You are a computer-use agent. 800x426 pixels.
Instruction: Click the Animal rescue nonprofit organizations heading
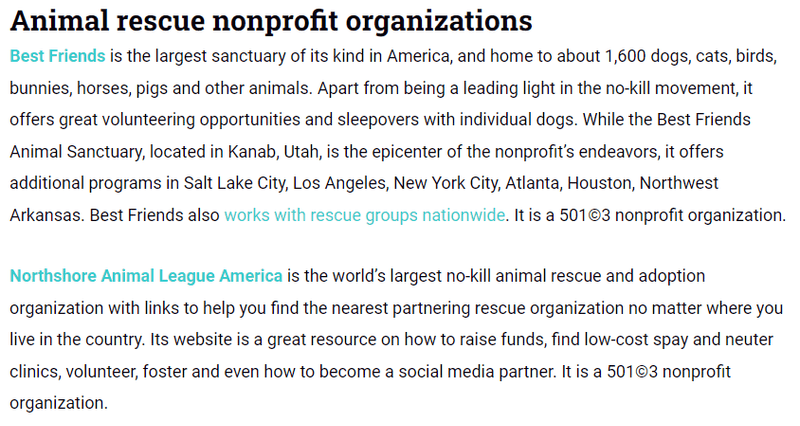(271, 20)
